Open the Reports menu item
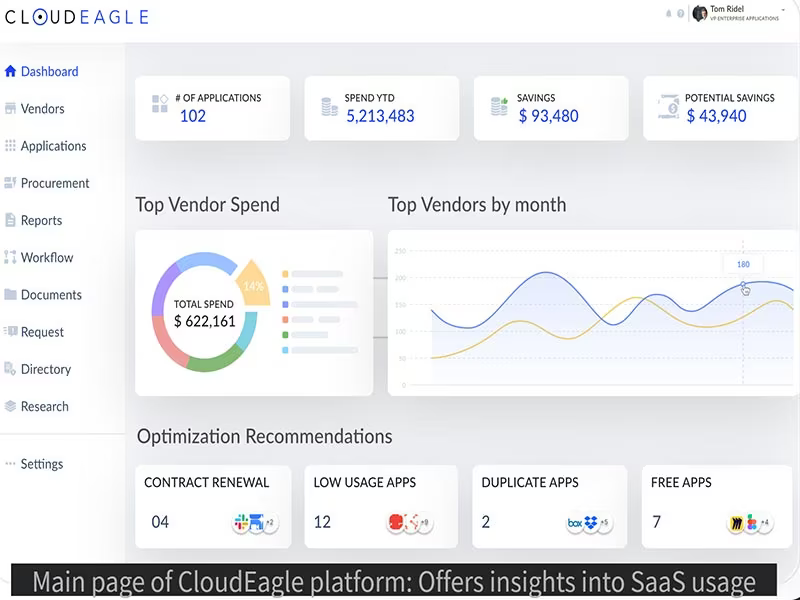Viewport: 800px width, 600px height. pyautogui.click(x=41, y=220)
